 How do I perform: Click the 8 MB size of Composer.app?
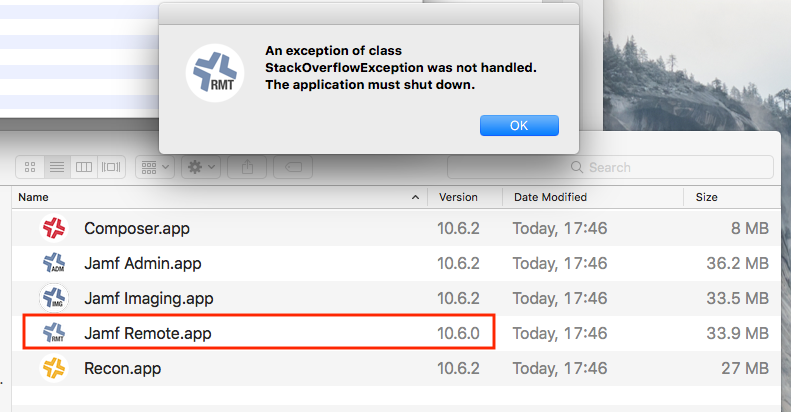tap(750, 228)
